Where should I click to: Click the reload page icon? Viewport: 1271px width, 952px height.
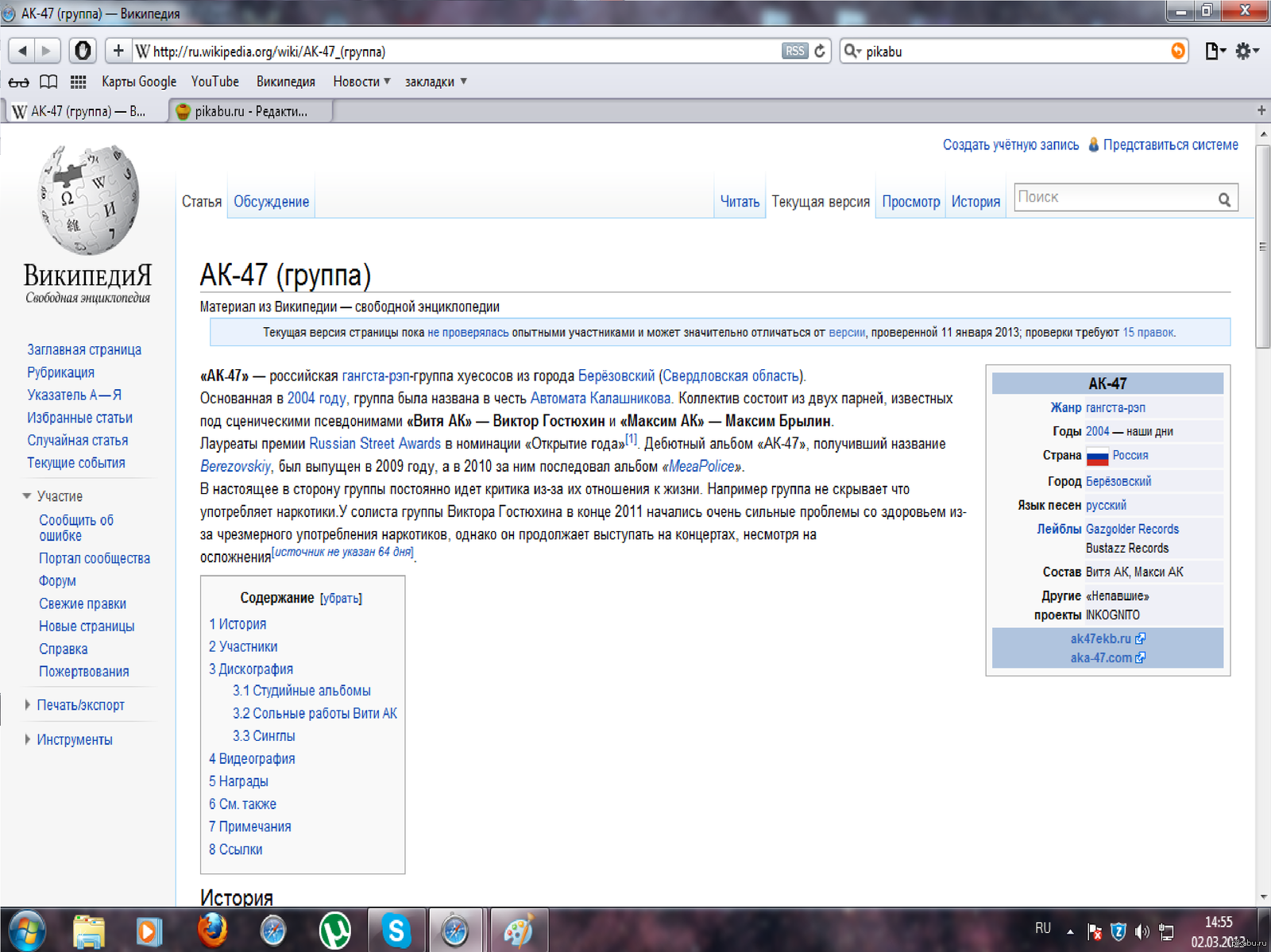click(821, 51)
